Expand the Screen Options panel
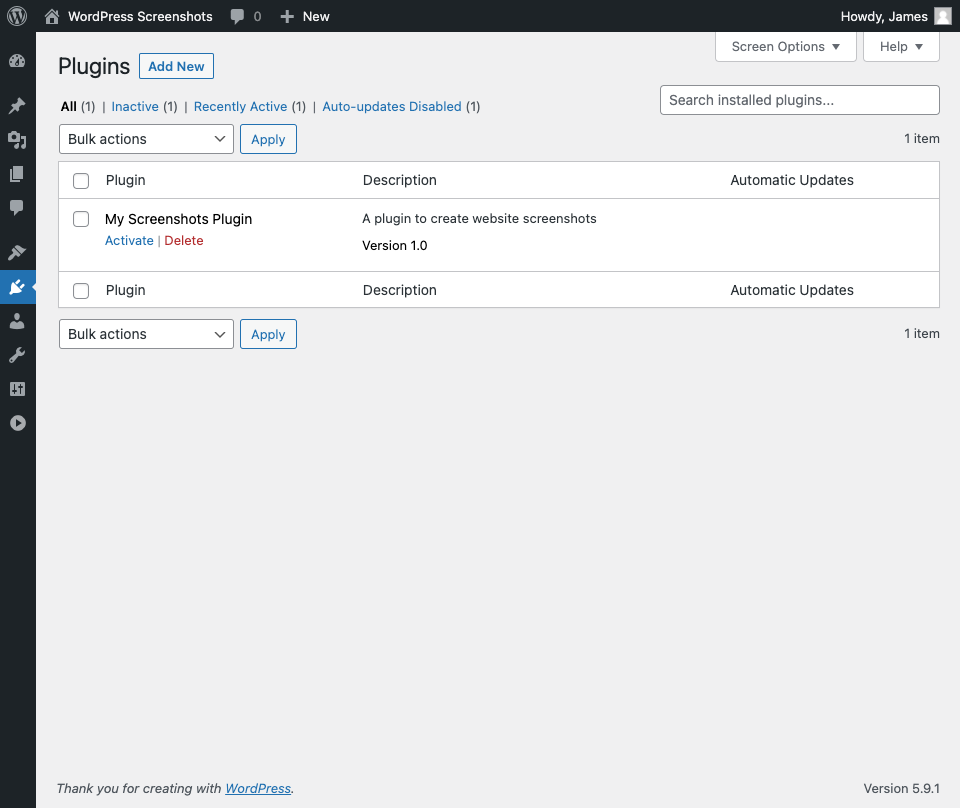The image size is (960, 808). tap(786, 46)
